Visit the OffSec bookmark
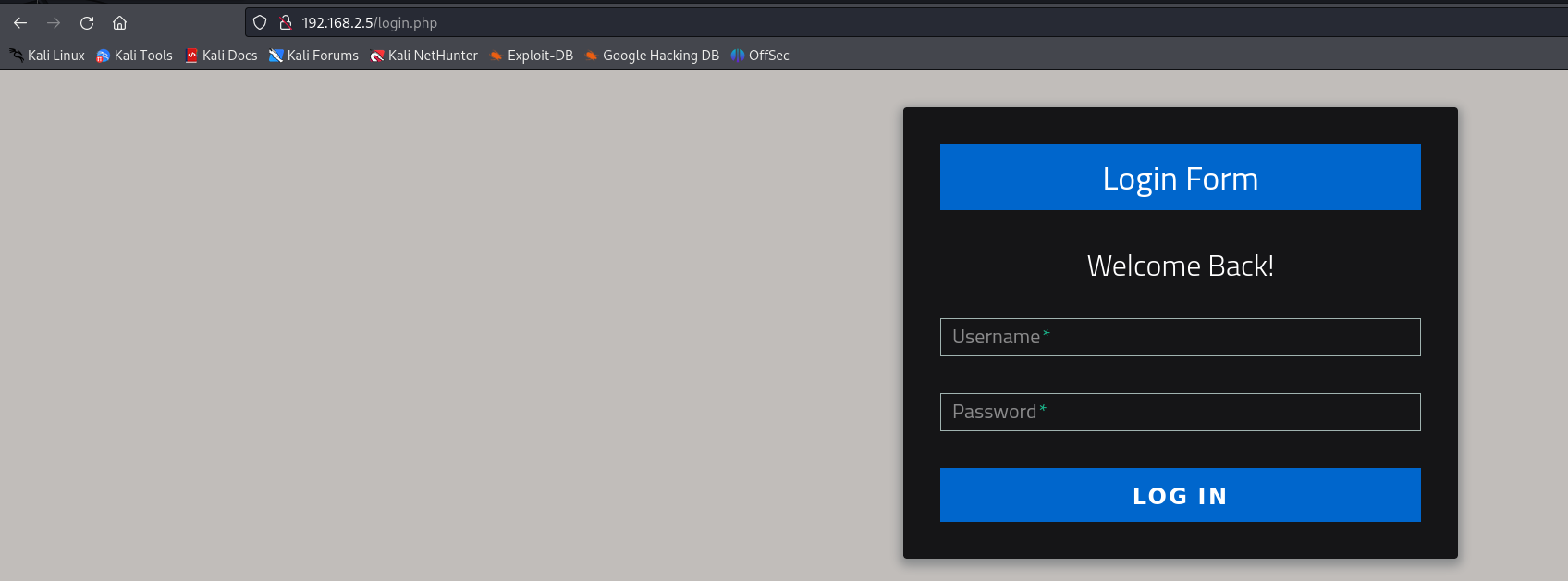The image size is (1568, 581). [x=760, y=56]
